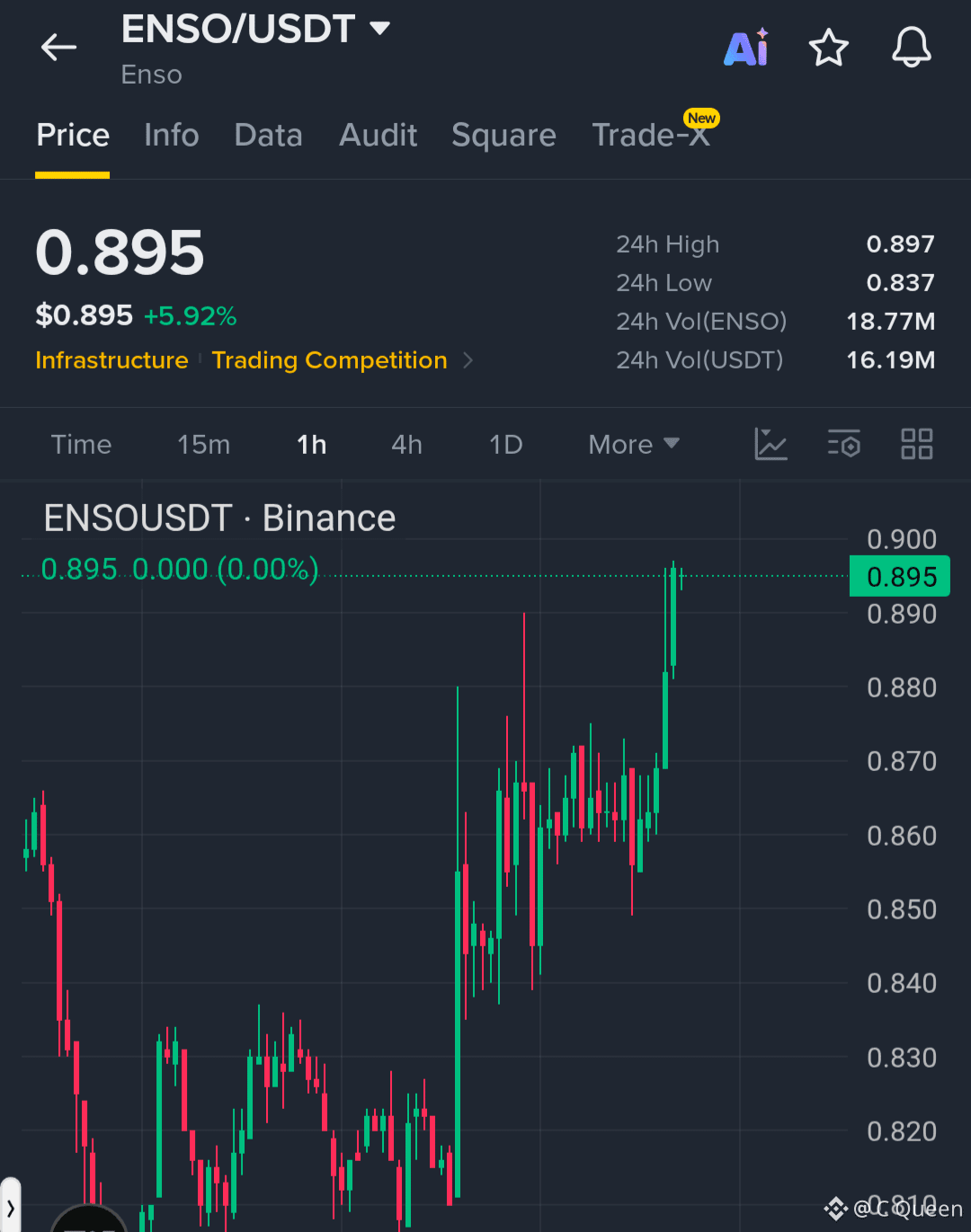The width and height of the screenshot is (971, 1232).
Task: Open the AI assistant icon
Action: [x=746, y=48]
